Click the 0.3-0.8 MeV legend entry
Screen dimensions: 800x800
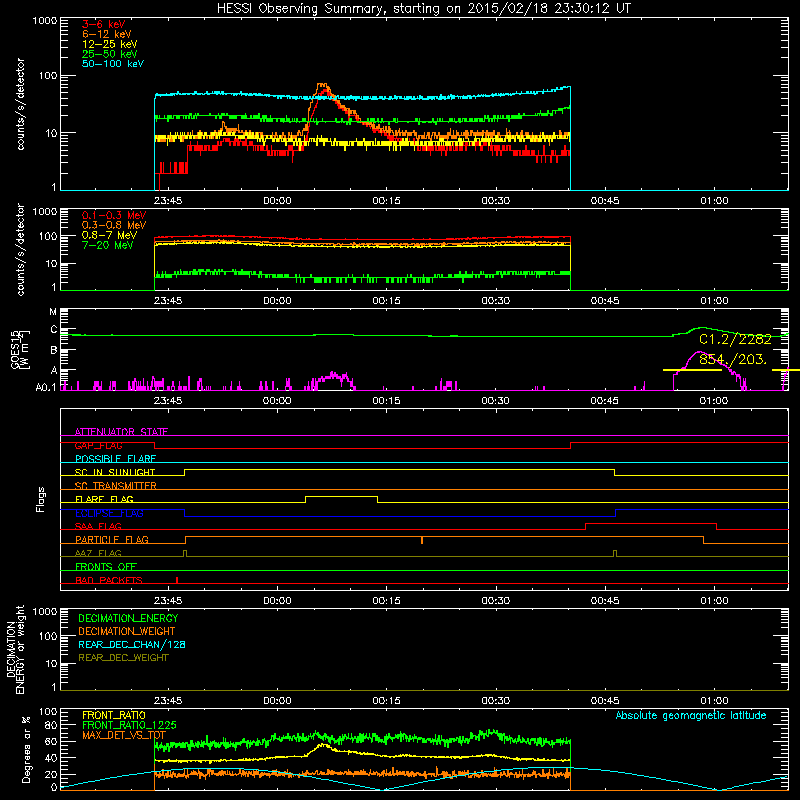(114, 225)
